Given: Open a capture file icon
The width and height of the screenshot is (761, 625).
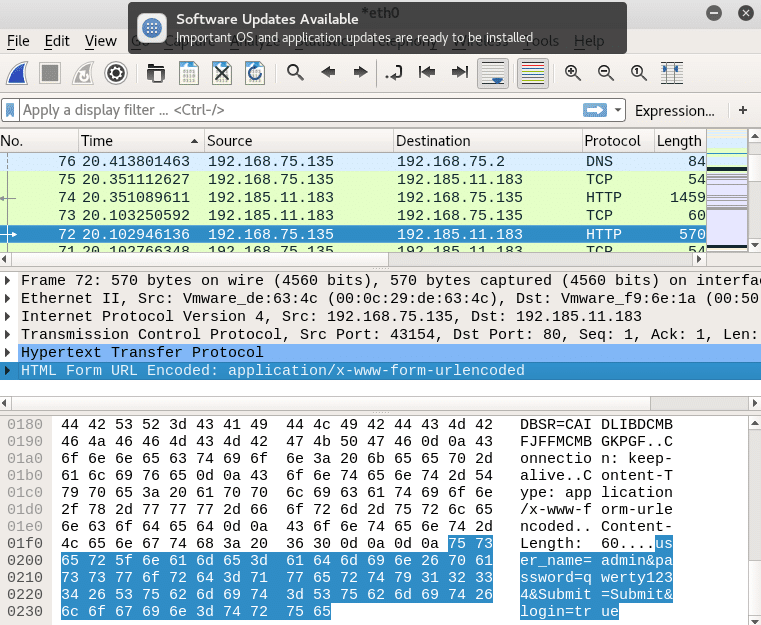Looking at the screenshot, I should [x=156, y=73].
